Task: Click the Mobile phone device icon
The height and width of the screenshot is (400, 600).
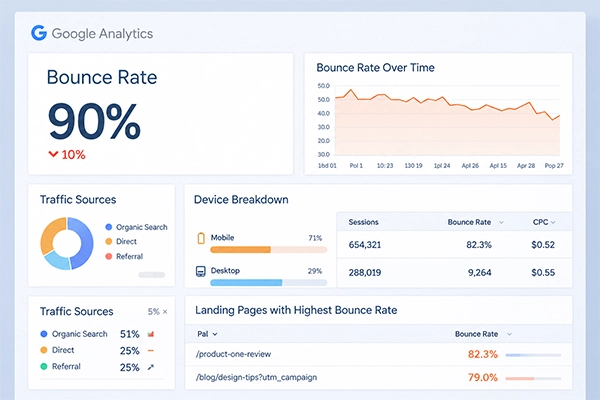Action: pos(201,238)
